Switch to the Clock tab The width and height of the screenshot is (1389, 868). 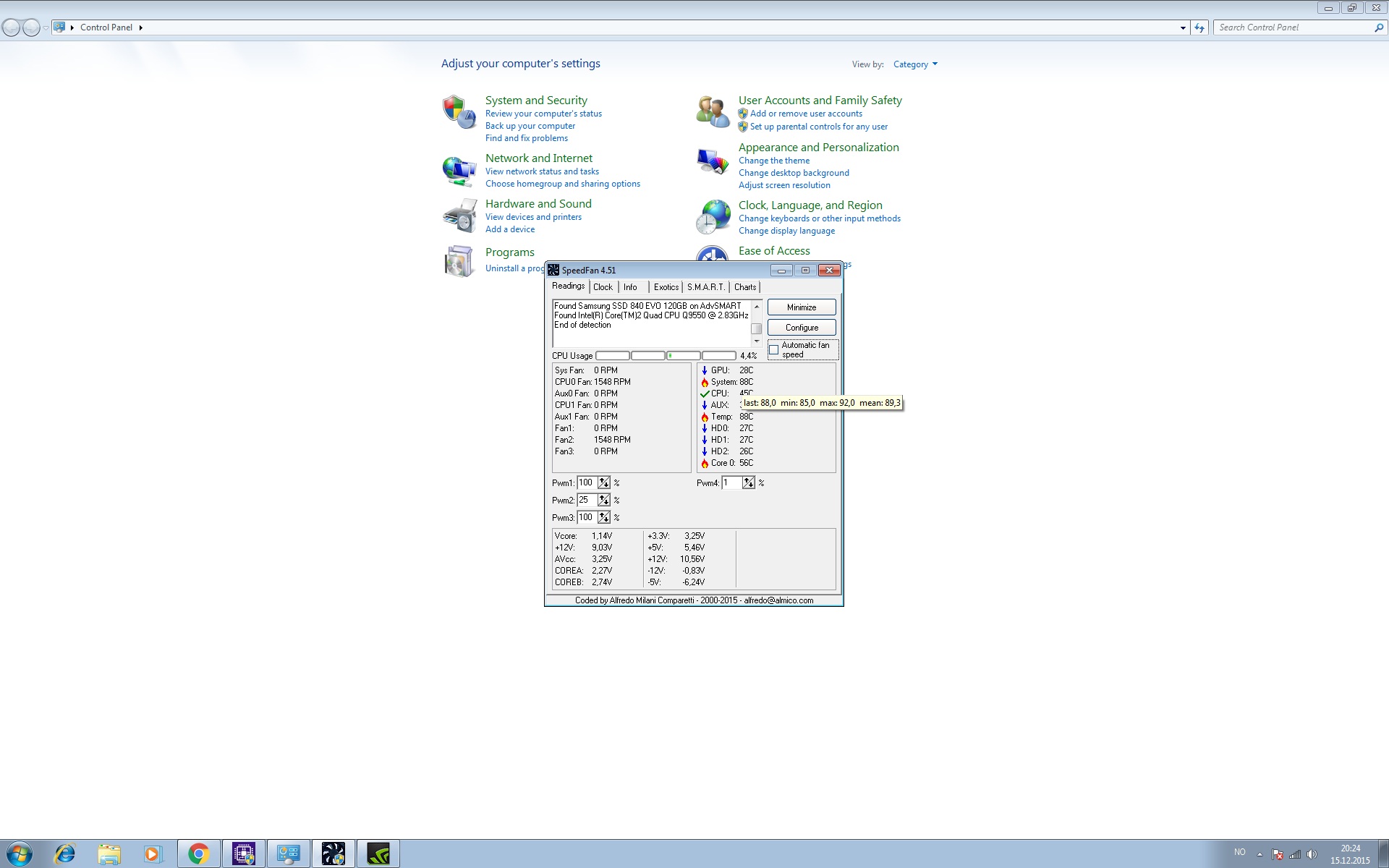(x=603, y=287)
